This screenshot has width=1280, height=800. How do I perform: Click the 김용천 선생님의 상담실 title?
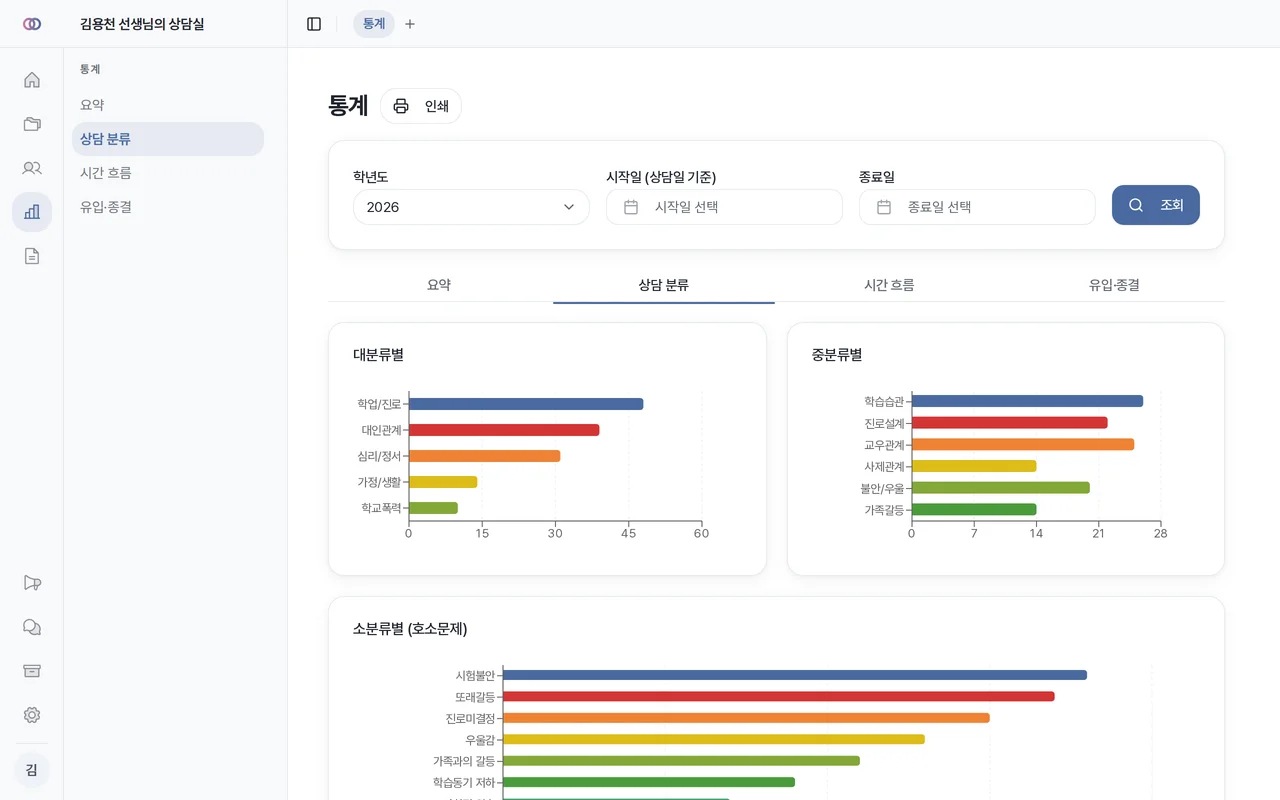(x=142, y=24)
